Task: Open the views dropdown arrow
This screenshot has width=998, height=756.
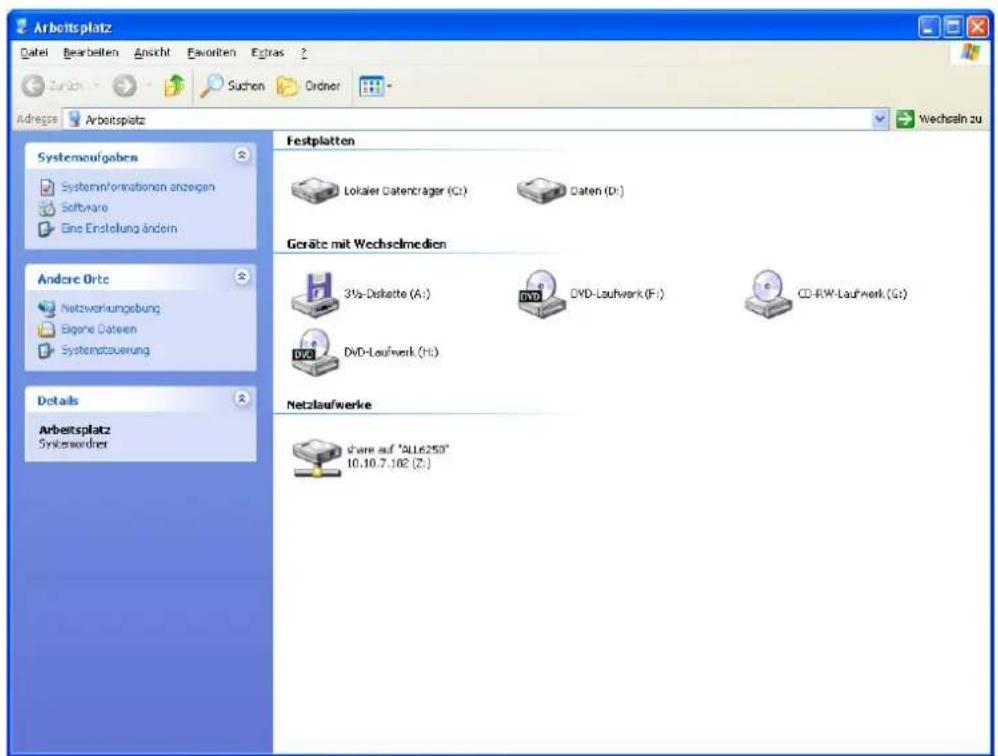Action: tap(390, 86)
